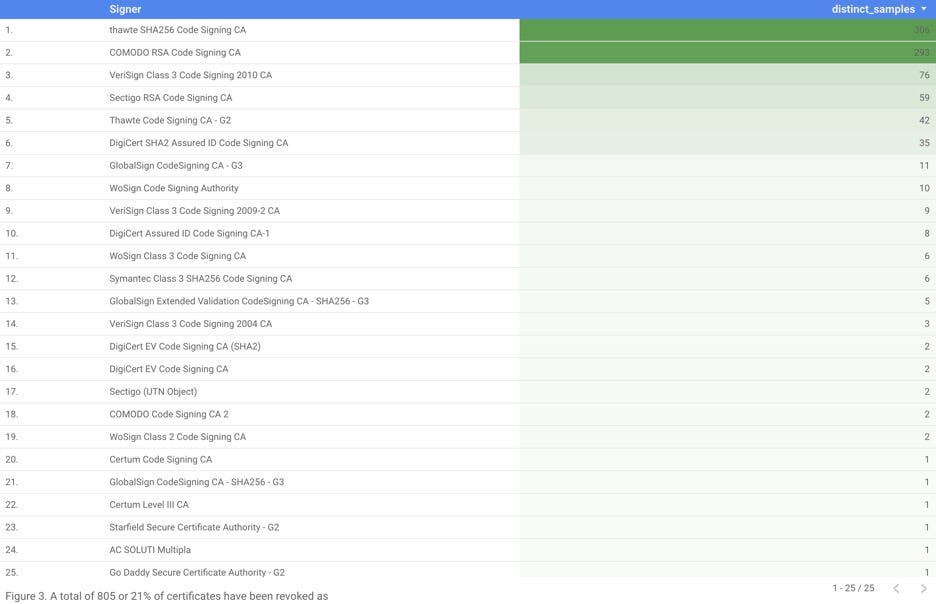Click the value 11 cell
The height and width of the screenshot is (604, 936).
point(728,166)
